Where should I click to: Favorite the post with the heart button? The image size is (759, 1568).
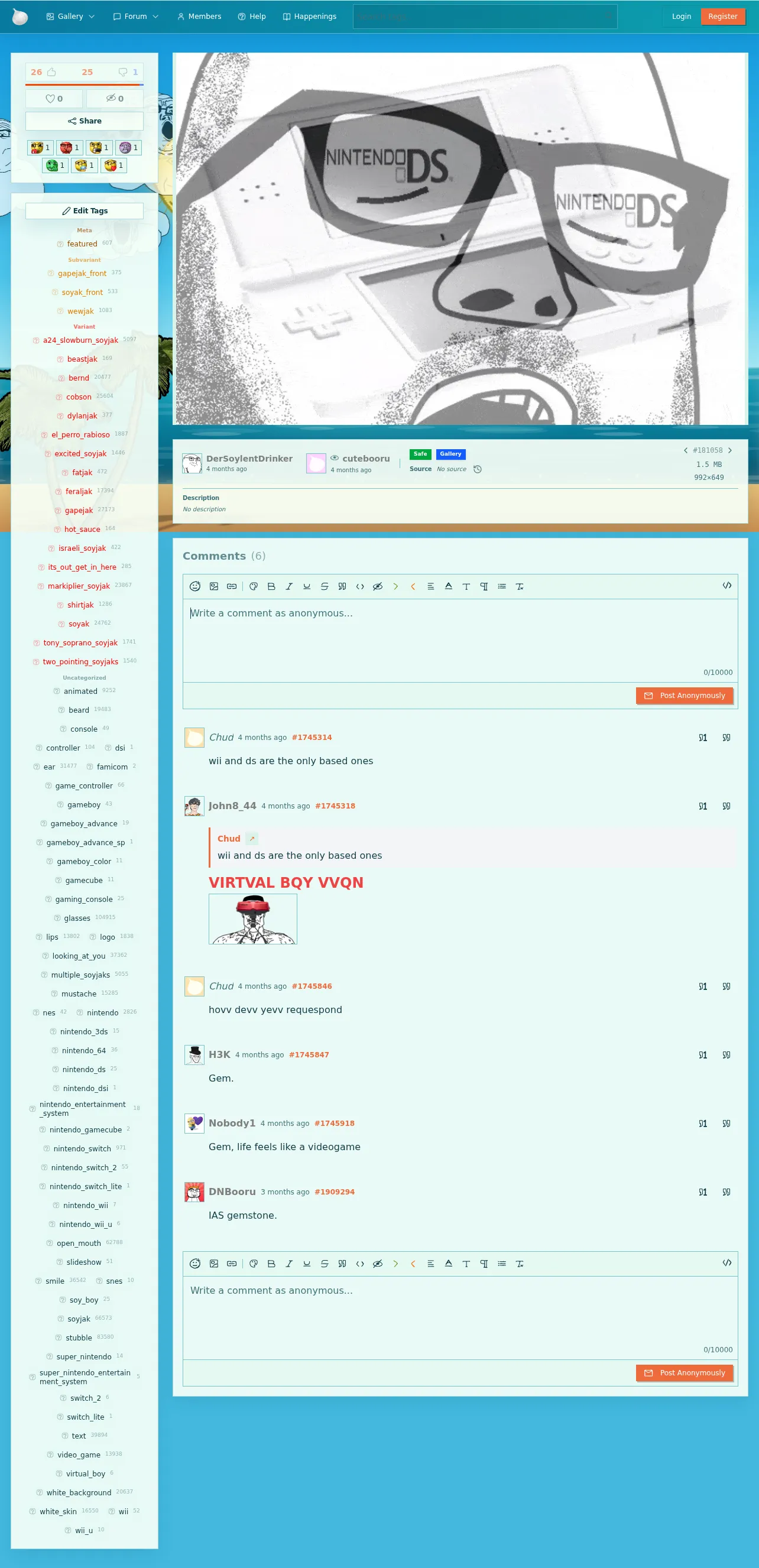tap(54, 99)
